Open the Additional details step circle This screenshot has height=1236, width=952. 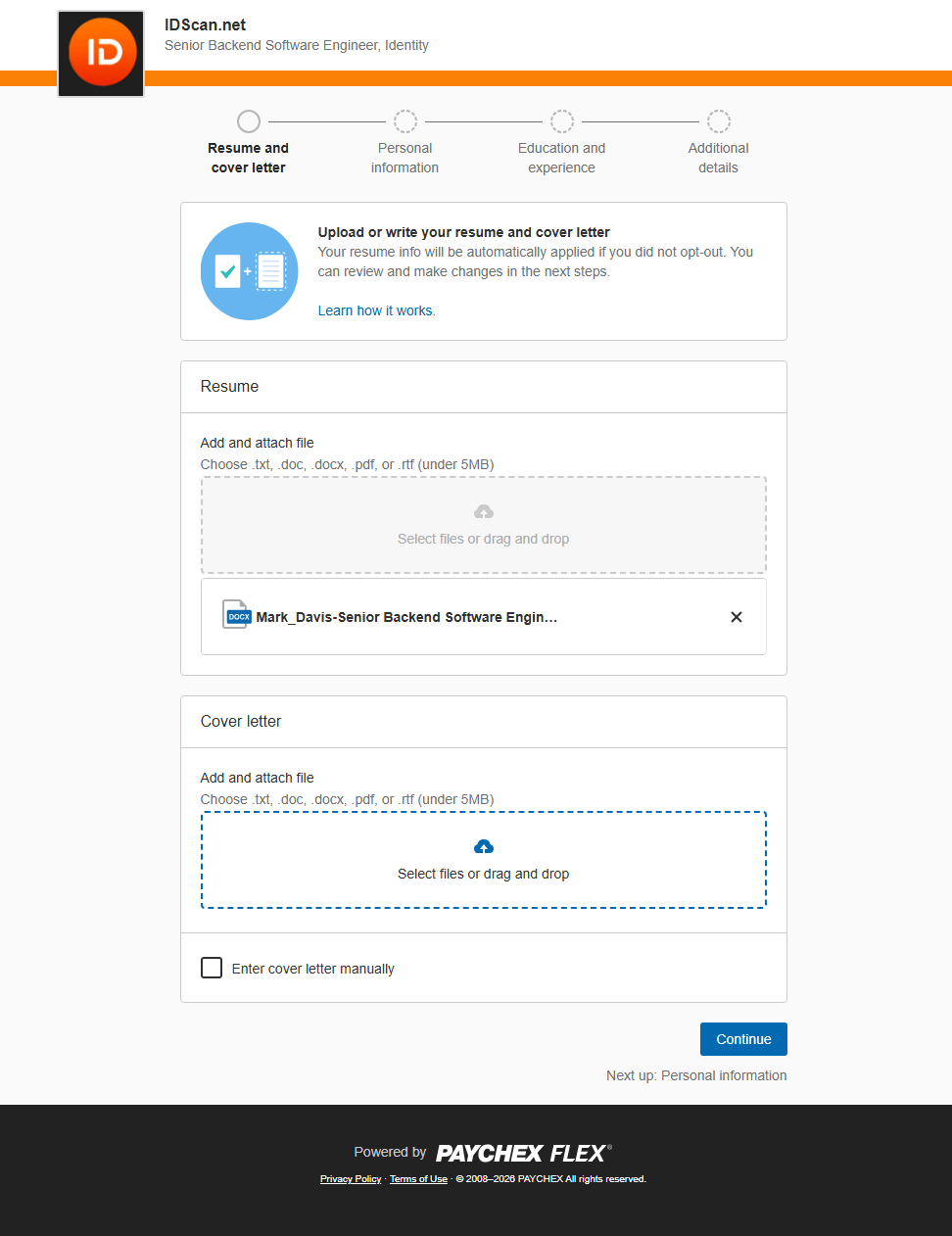tap(719, 121)
